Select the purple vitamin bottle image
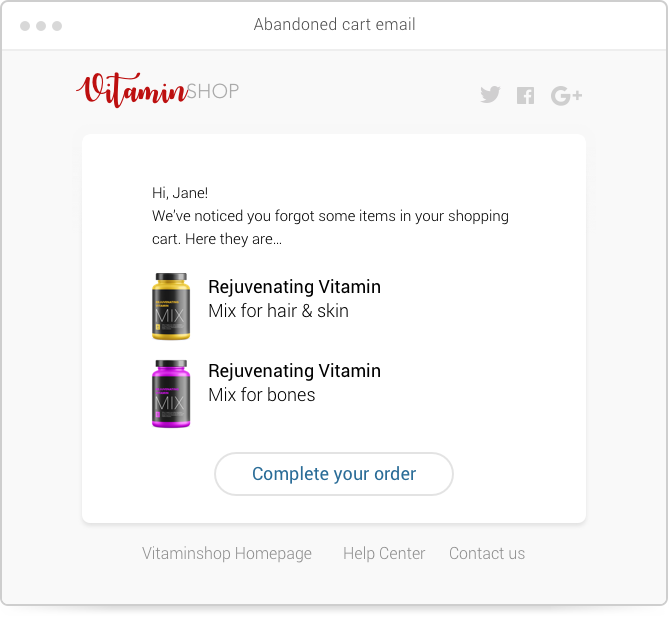 coord(171,393)
